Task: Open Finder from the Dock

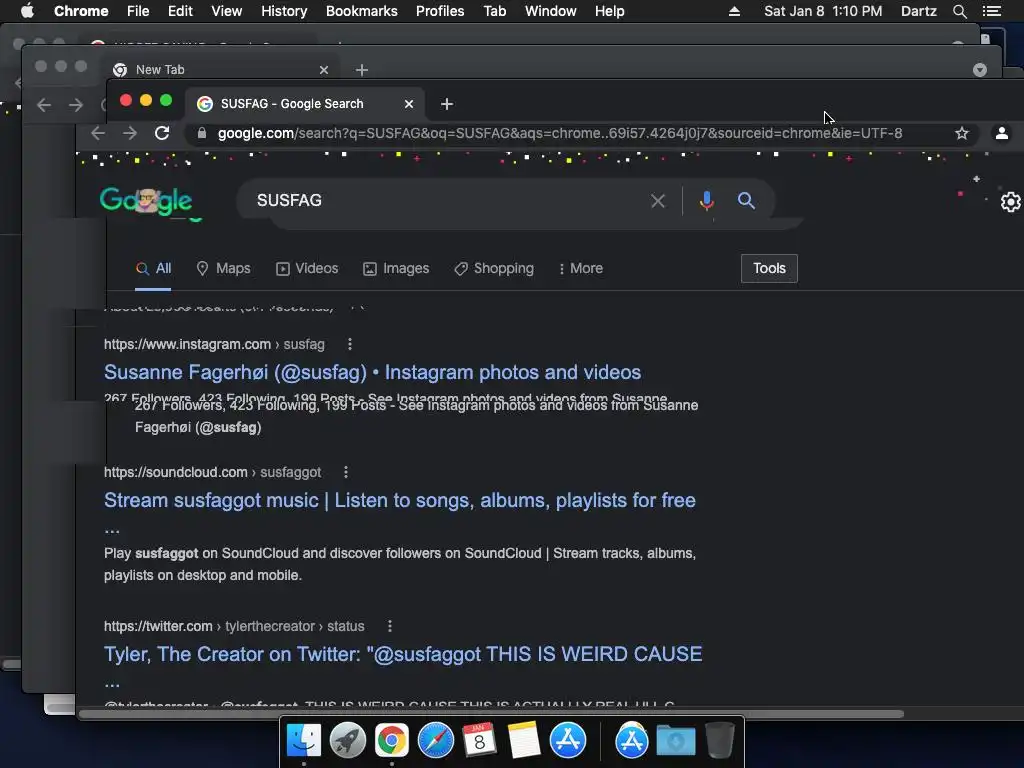Action: pos(304,741)
